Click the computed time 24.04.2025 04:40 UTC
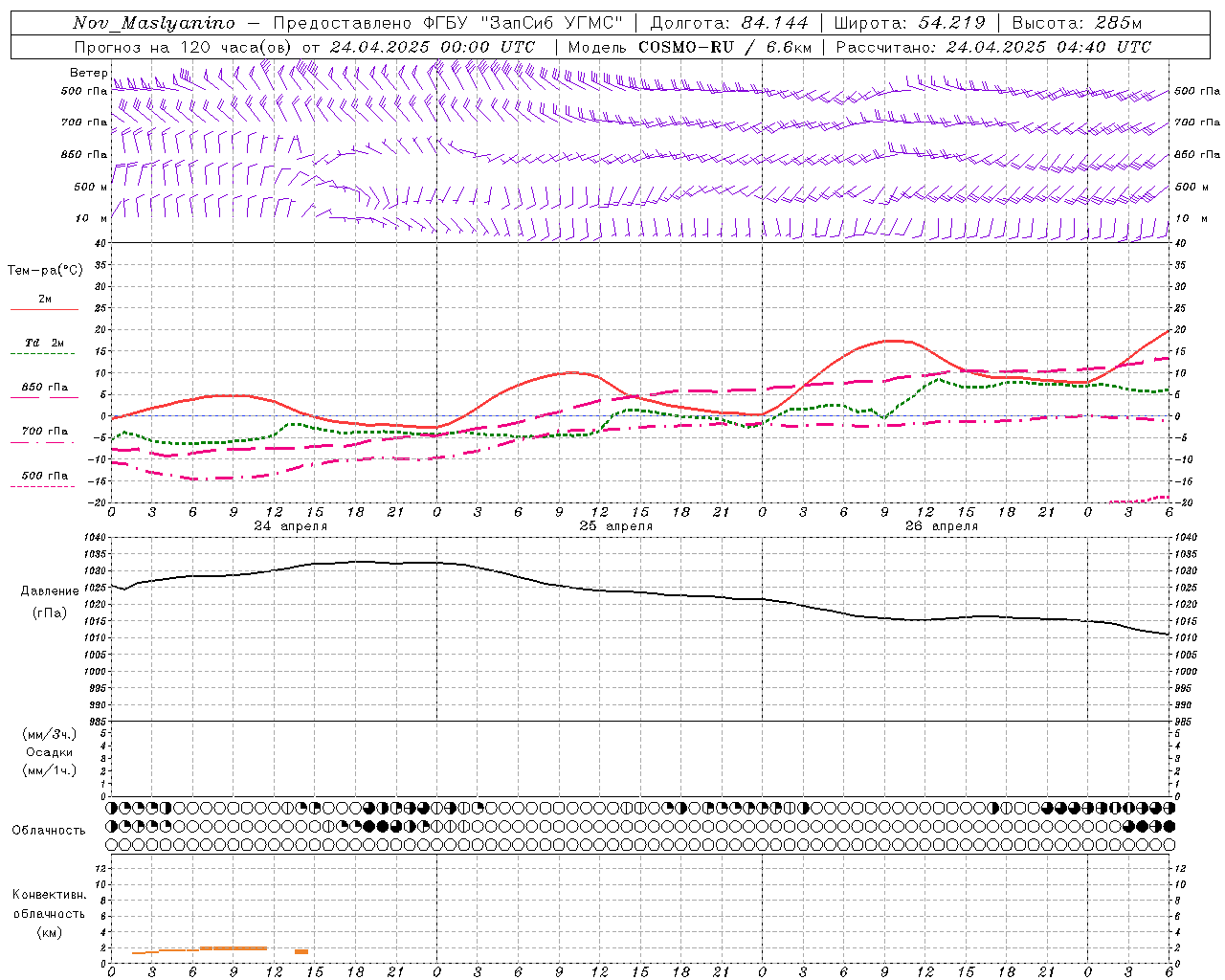 coord(1048,47)
